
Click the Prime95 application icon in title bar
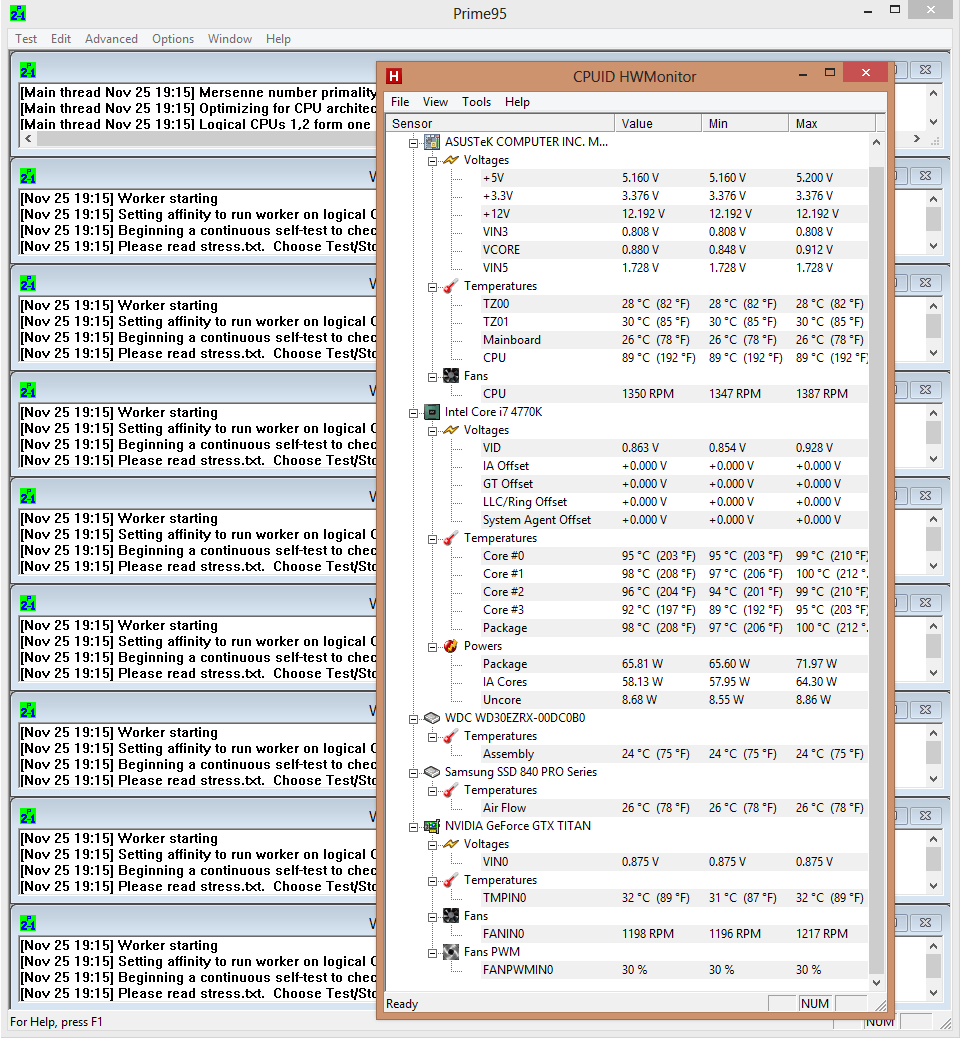[x=19, y=13]
